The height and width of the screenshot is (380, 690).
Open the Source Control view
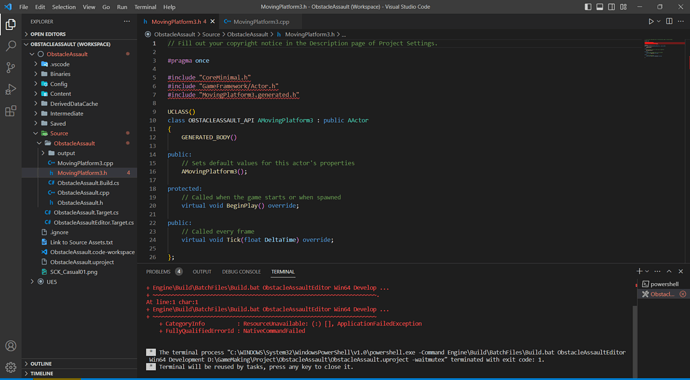click(x=11, y=67)
